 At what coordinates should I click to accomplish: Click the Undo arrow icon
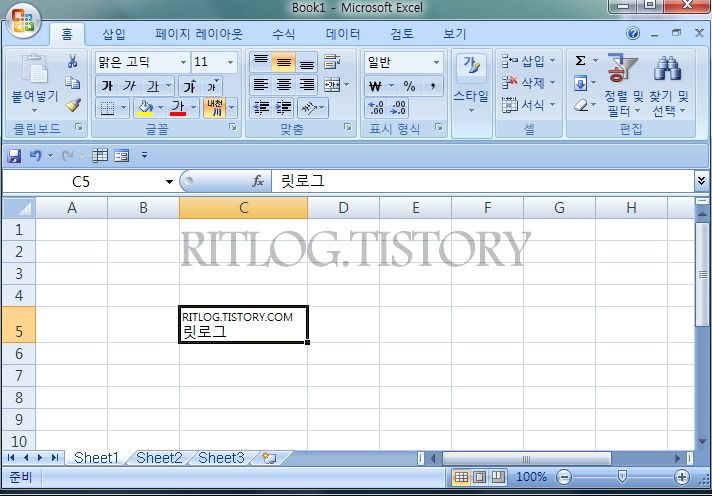(35, 156)
